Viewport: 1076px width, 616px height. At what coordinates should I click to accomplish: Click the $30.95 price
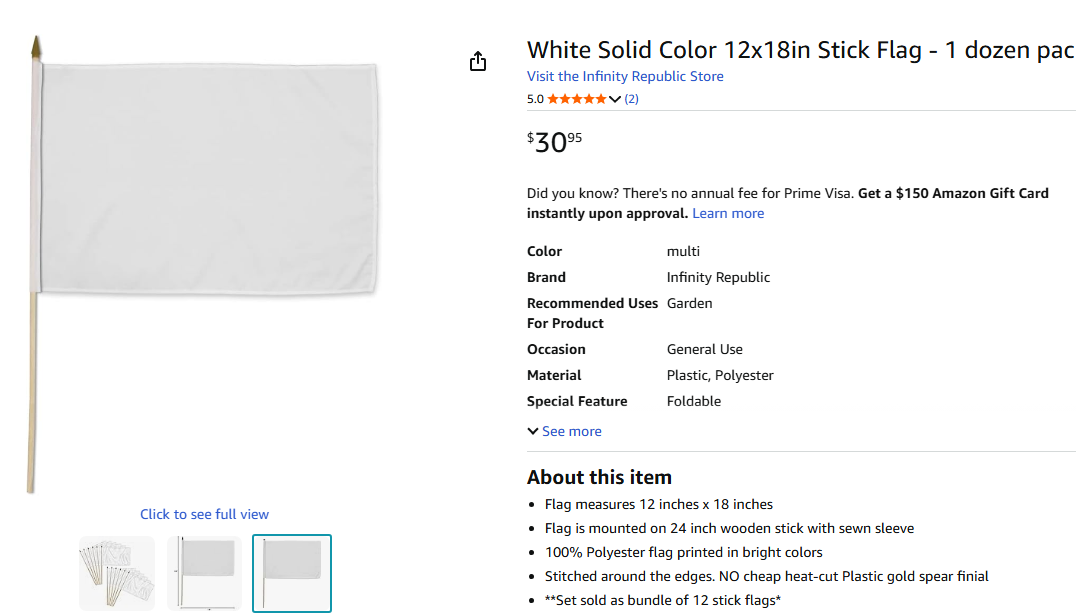(x=554, y=142)
